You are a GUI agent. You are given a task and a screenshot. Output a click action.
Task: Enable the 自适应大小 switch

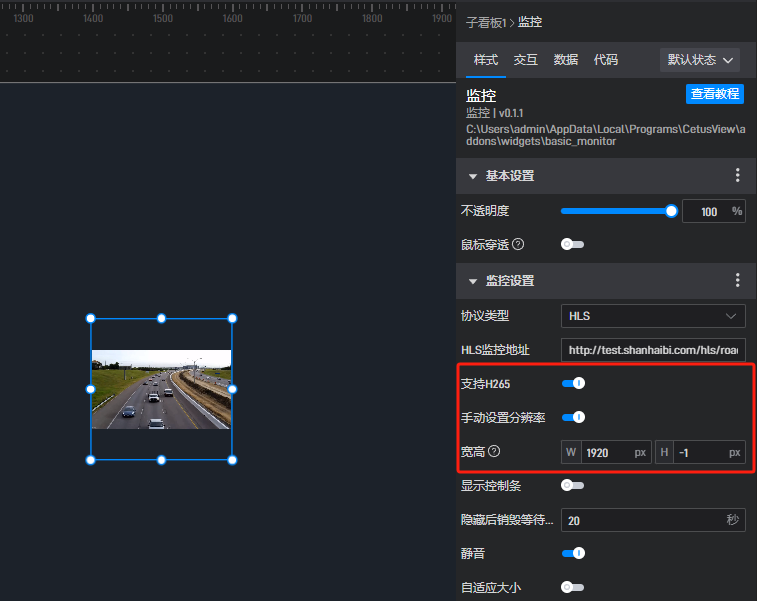tap(573, 587)
